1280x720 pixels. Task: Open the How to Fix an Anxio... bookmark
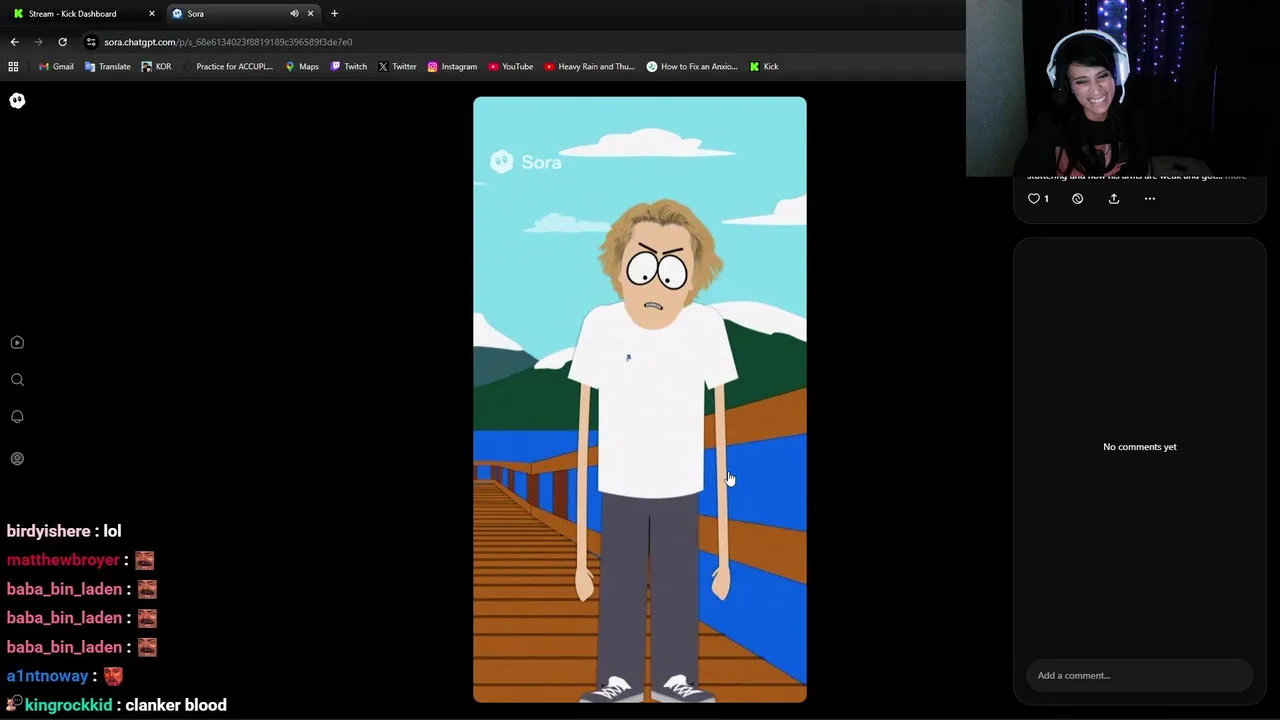click(691, 67)
